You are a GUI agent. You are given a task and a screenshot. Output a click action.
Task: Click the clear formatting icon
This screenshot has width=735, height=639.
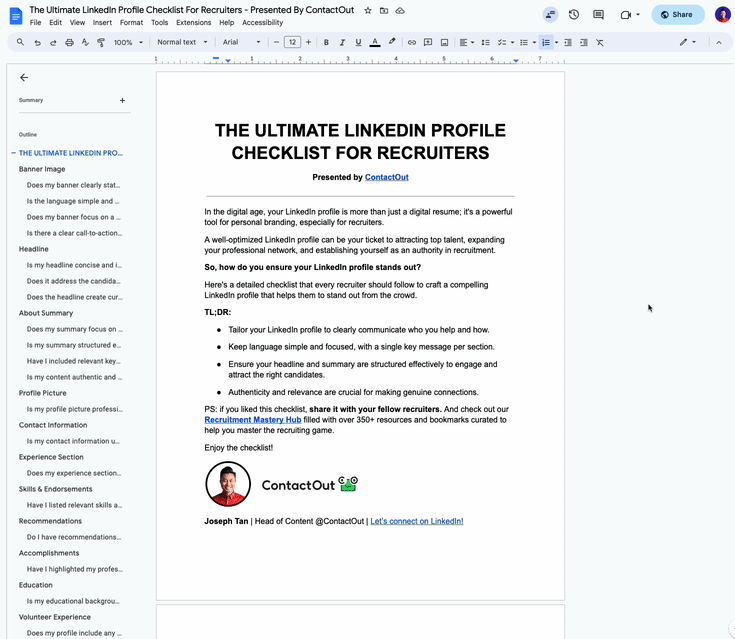click(x=600, y=43)
